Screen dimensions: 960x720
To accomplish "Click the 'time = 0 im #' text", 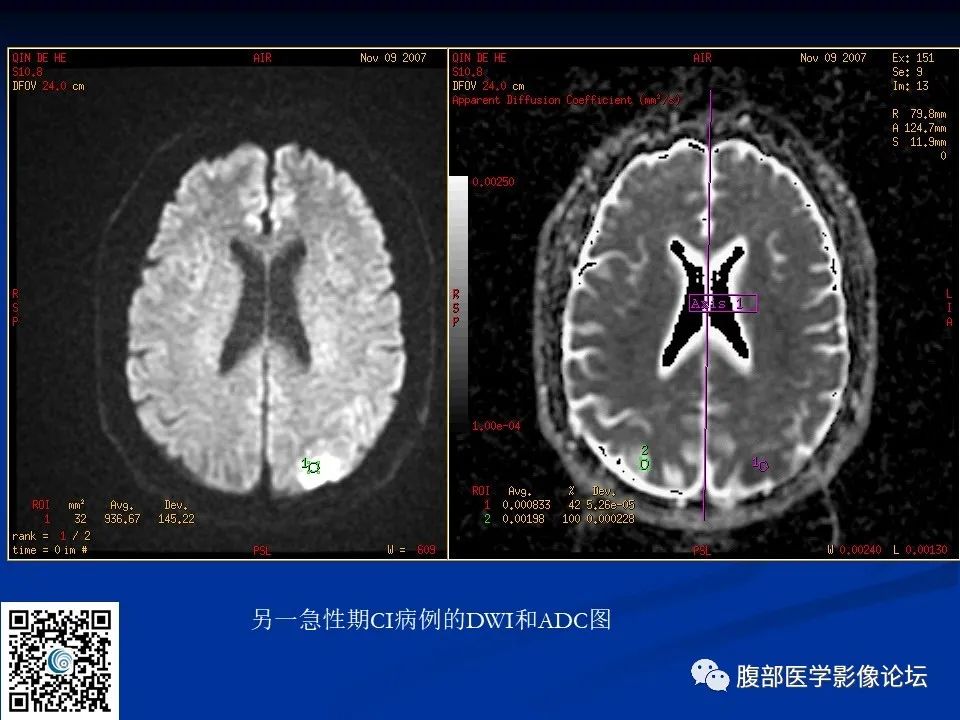I will tap(50, 550).
